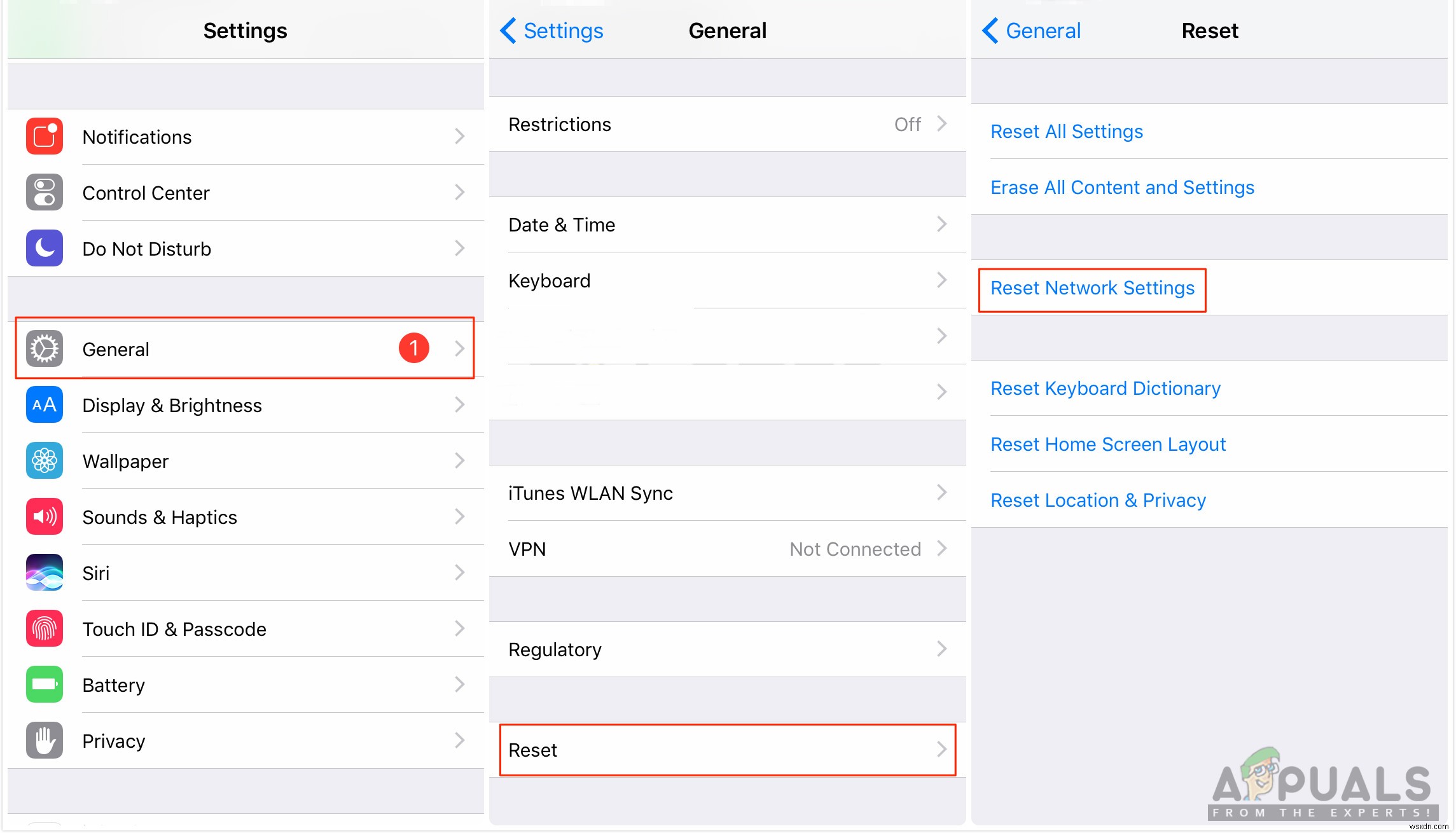The image size is (1456, 833).
Task: Expand the Keyboard settings
Action: (725, 281)
